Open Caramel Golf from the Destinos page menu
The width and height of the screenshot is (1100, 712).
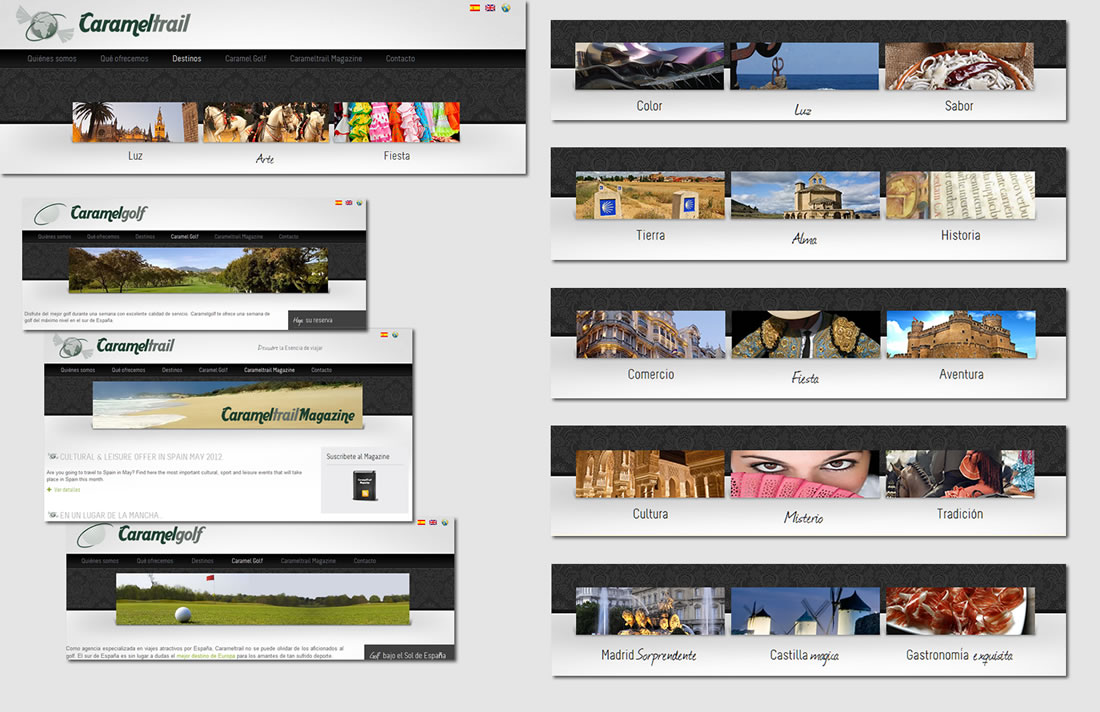[x=246, y=59]
